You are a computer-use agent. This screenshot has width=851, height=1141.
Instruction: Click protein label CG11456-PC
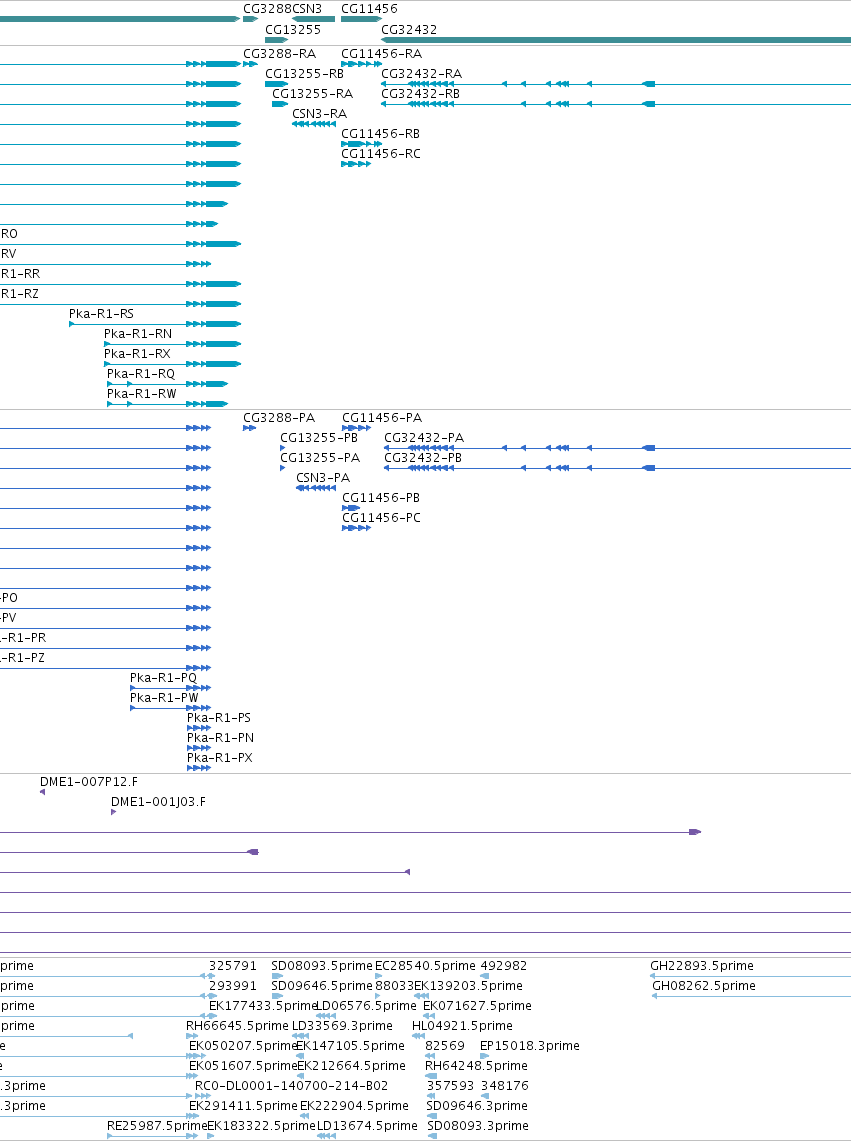pyautogui.click(x=381, y=518)
